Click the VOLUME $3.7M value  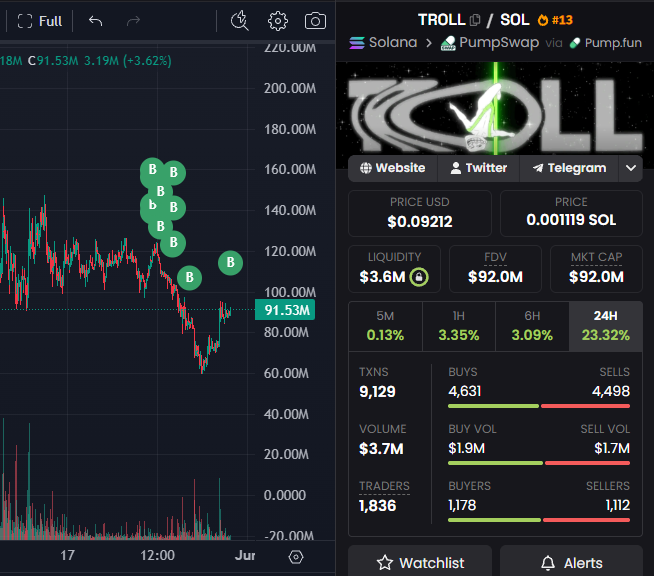pyautogui.click(x=381, y=449)
